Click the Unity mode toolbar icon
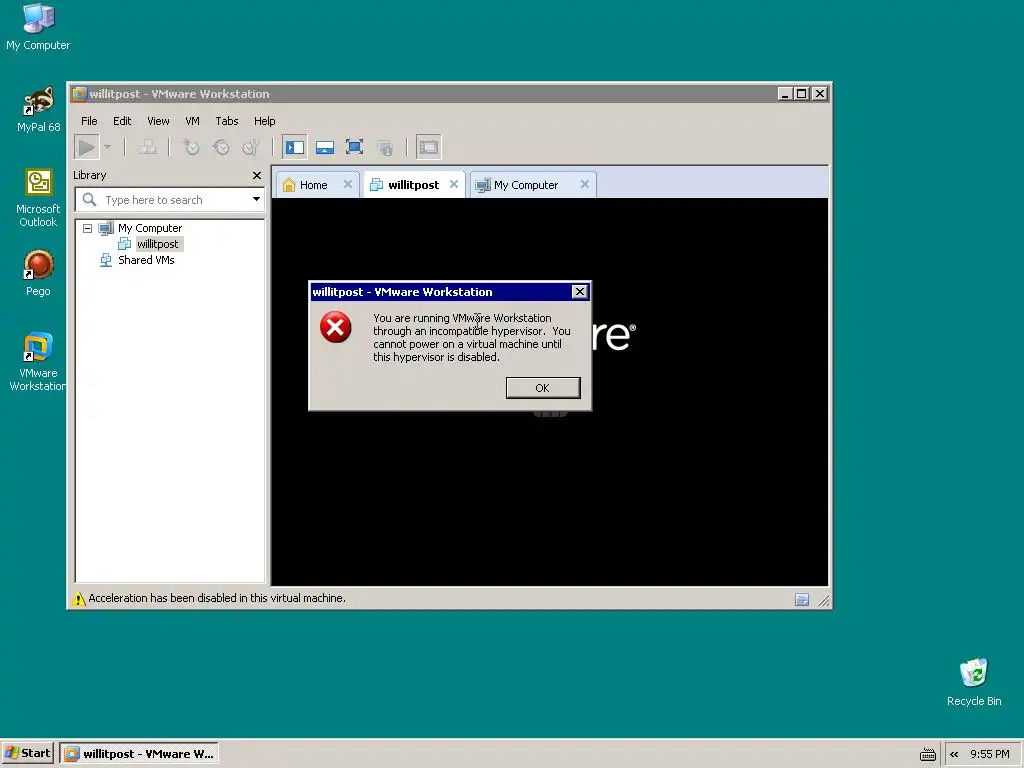The width and height of the screenshot is (1024, 768). click(x=385, y=148)
